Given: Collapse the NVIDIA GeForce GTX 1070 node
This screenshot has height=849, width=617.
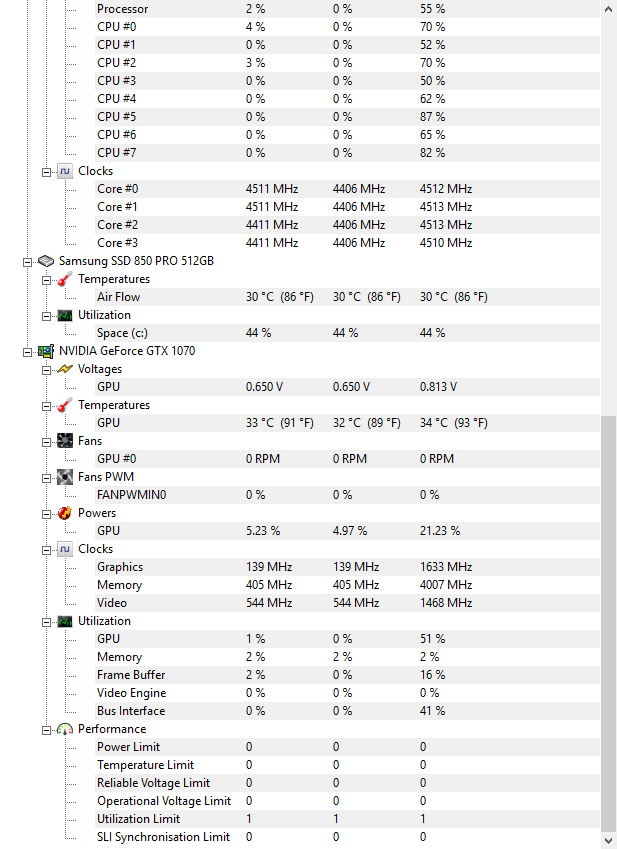Looking at the screenshot, I should click(27, 352).
